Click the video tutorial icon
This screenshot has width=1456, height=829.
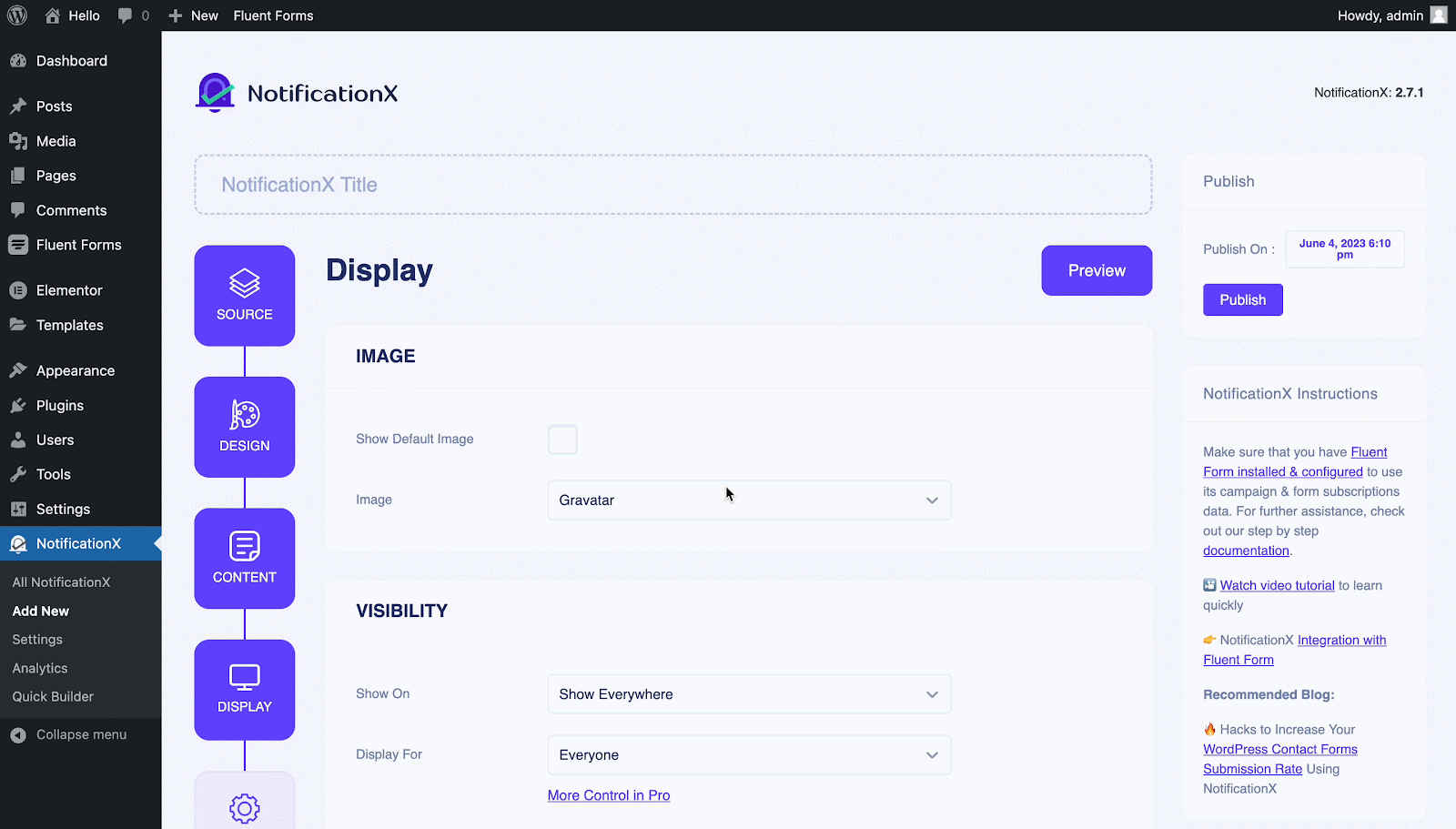point(1209,585)
